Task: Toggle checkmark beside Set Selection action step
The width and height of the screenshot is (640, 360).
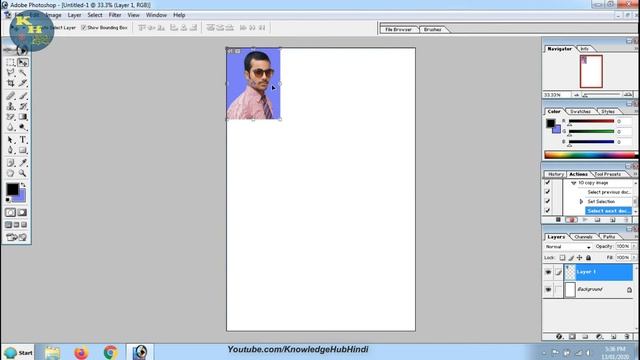Action: tap(547, 201)
